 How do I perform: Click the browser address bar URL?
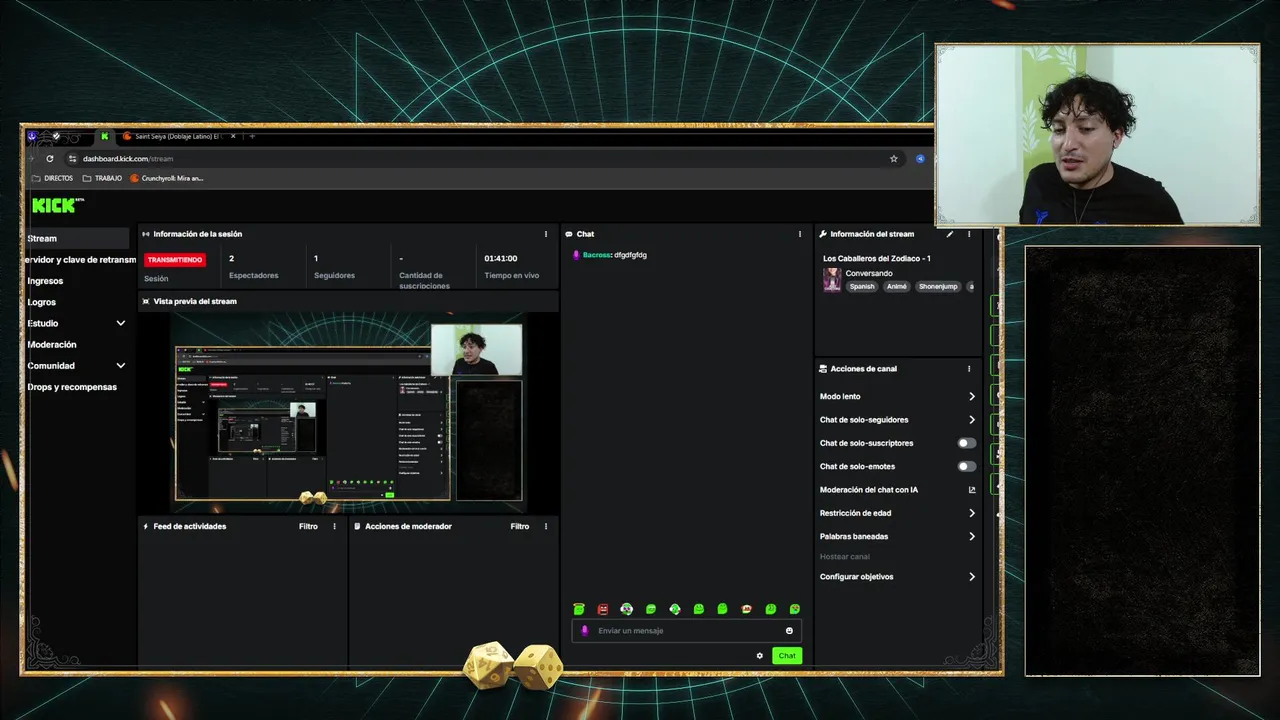(x=128, y=158)
